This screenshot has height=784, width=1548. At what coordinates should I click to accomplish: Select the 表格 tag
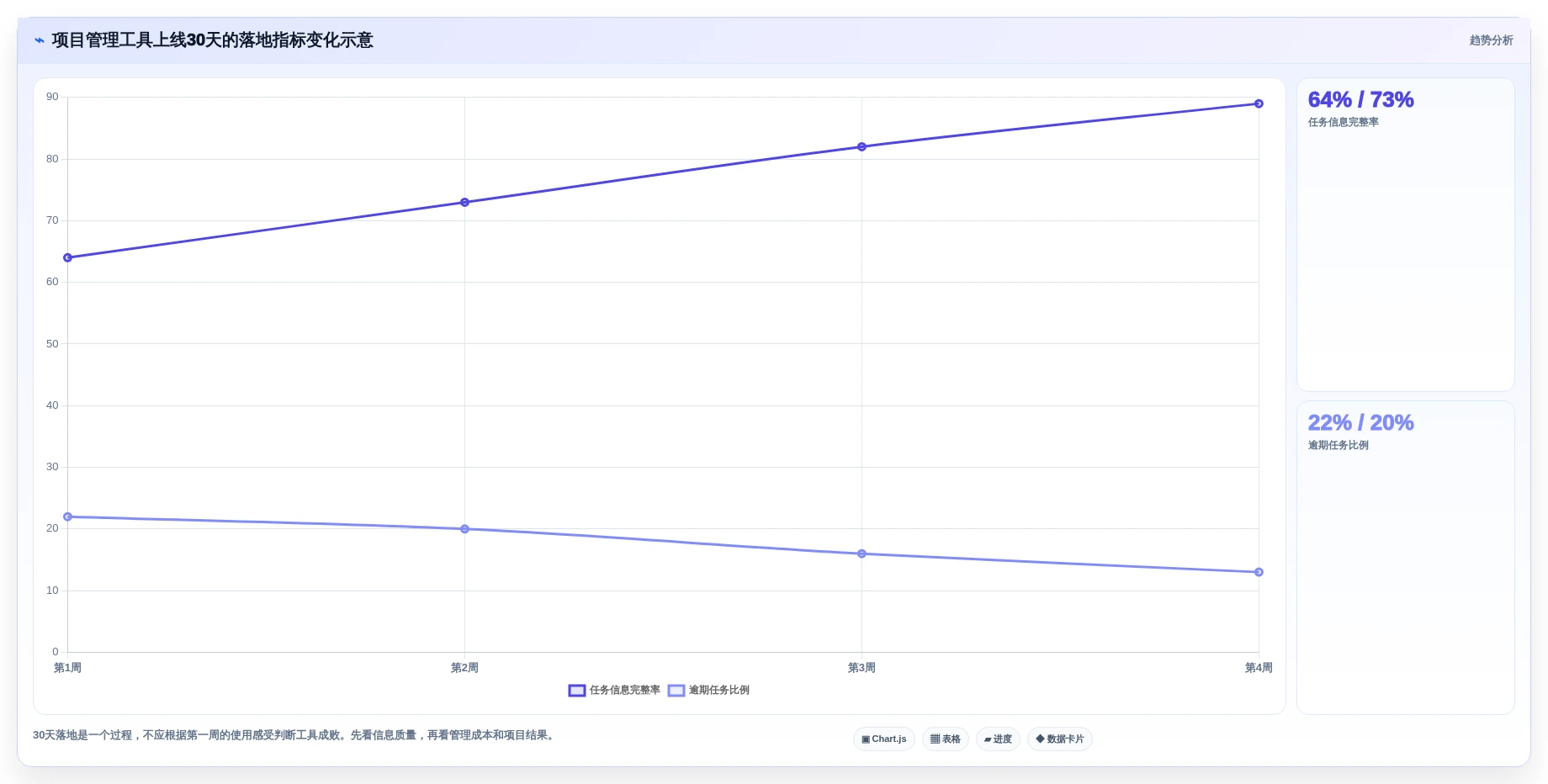(x=945, y=739)
